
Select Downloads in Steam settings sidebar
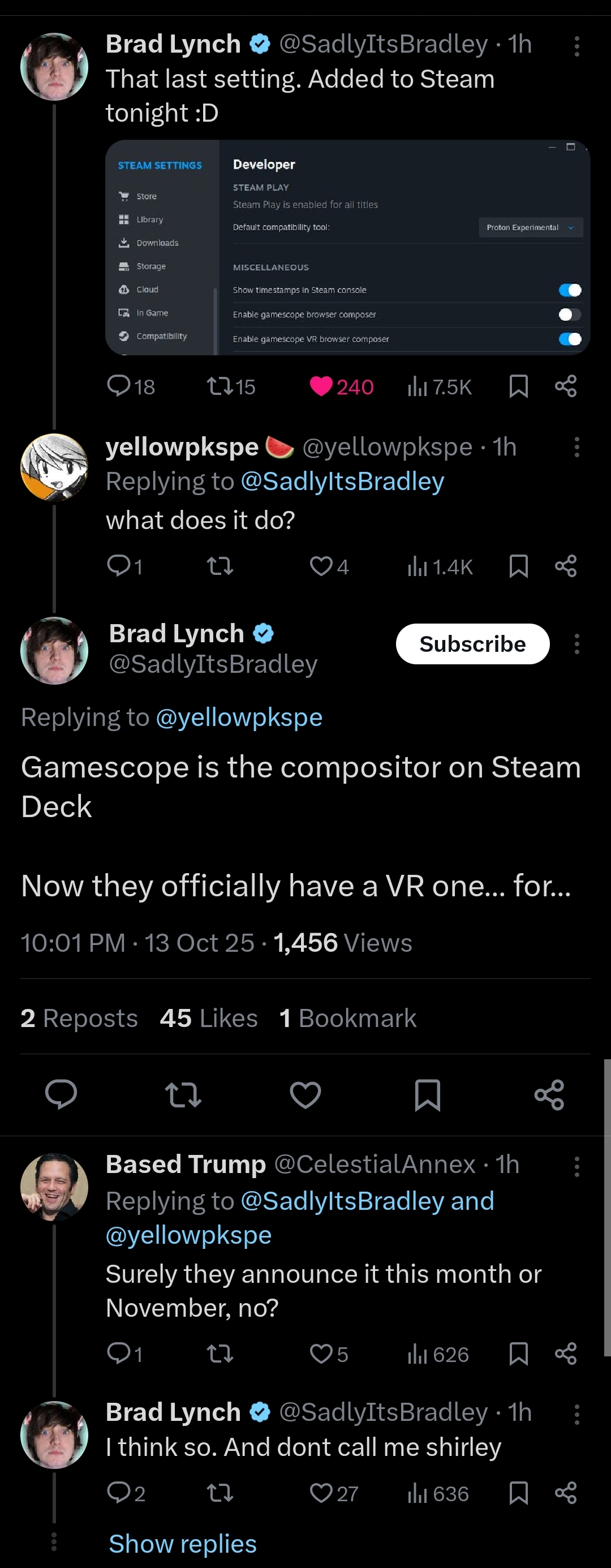(157, 243)
